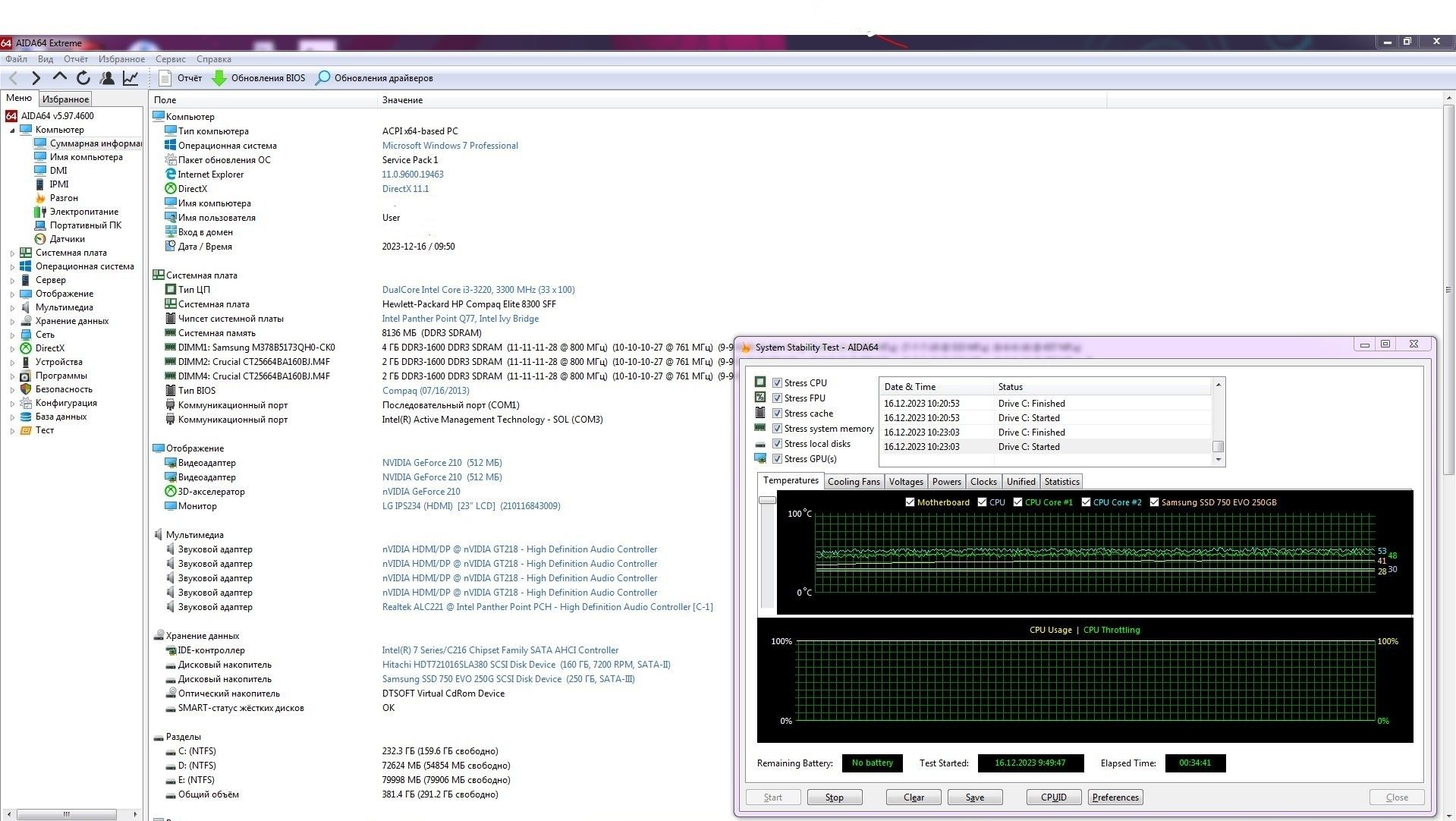Click the Stress system memory icon
1456x821 pixels.
pyautogui.click(x=760, y=428)
